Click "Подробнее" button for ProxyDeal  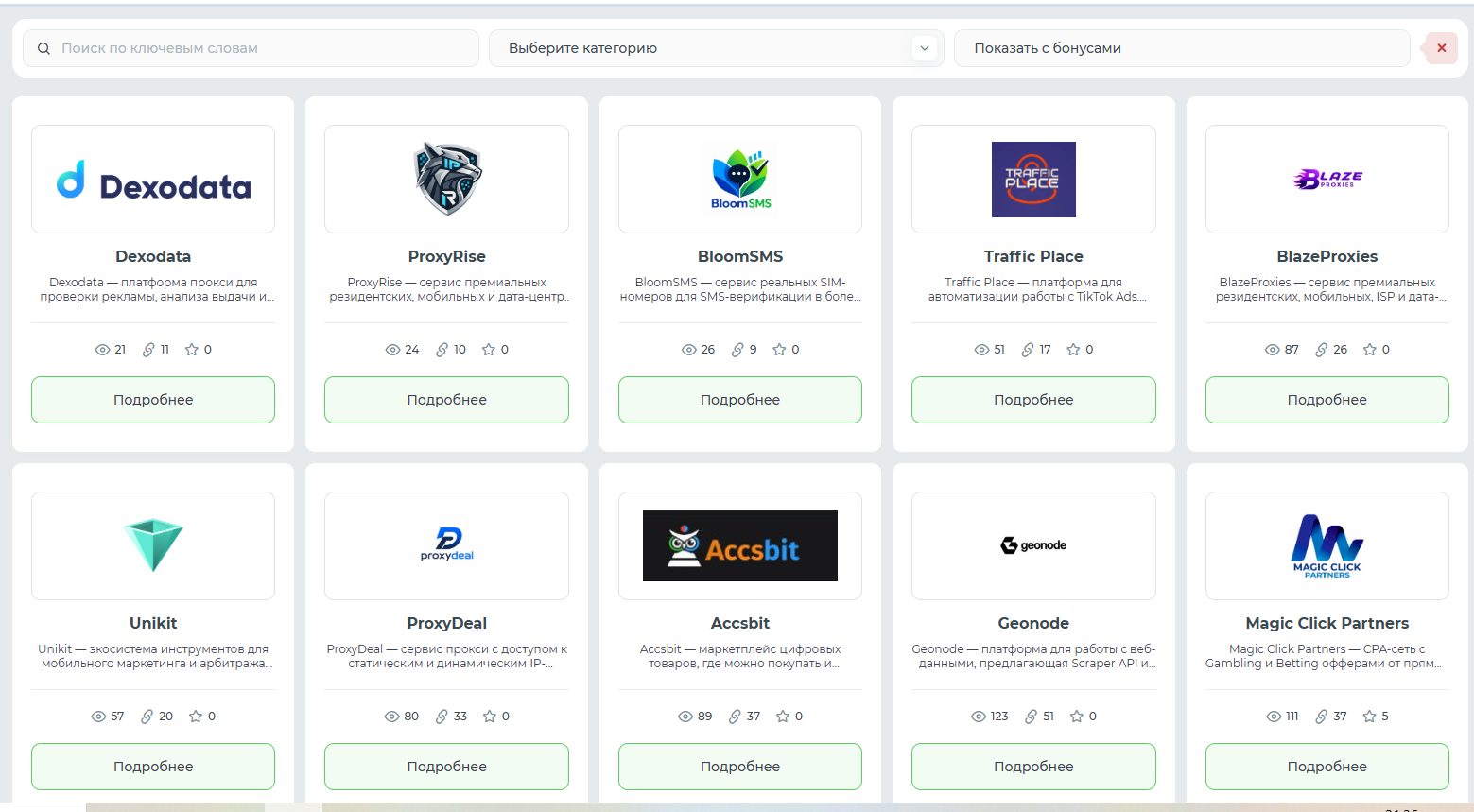(447, 767)
